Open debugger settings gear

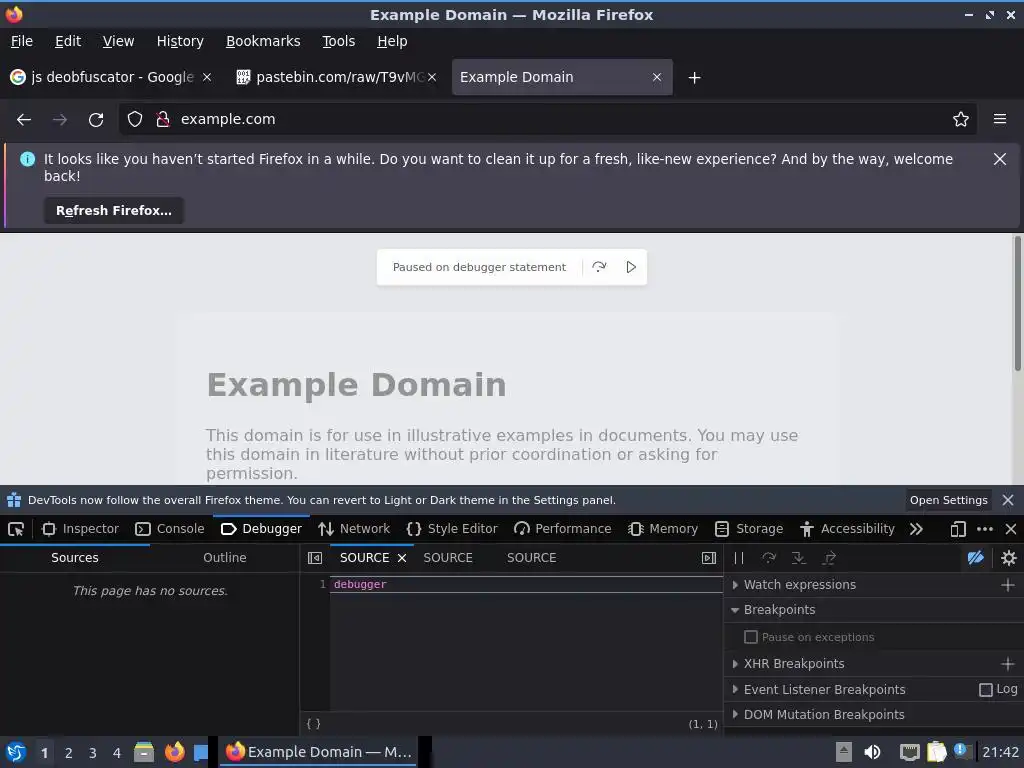click(1008, 558)
